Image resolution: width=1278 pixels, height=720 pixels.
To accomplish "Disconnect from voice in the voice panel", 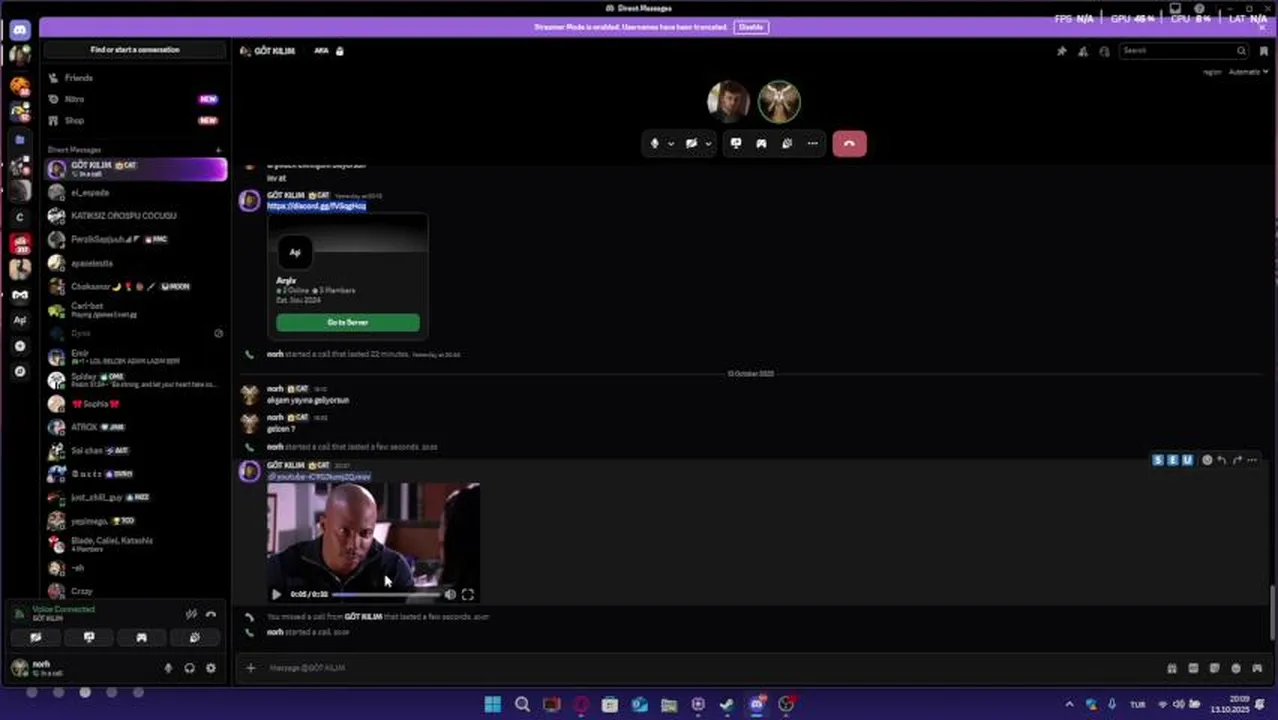I will tap(211, 614).
